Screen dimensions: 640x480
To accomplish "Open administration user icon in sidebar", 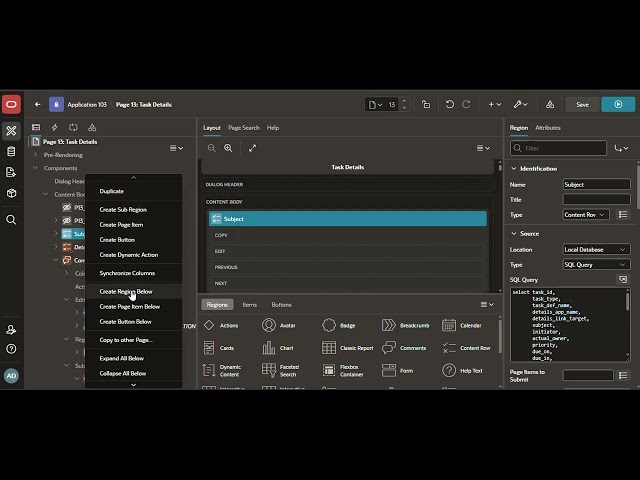I will click(x=11, y=330).
